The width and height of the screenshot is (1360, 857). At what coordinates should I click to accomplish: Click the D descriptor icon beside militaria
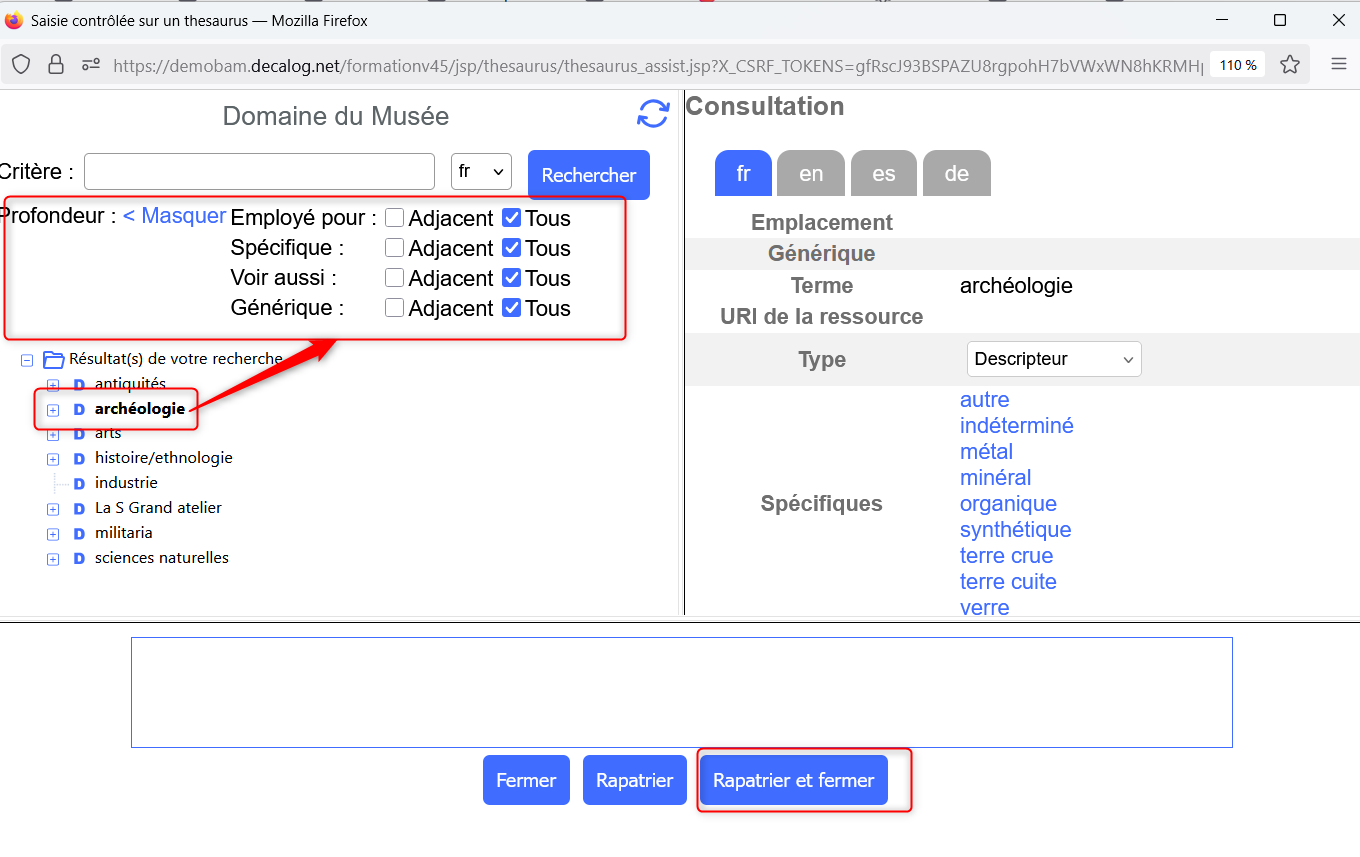pyautogui.click(x=79, y=533)
